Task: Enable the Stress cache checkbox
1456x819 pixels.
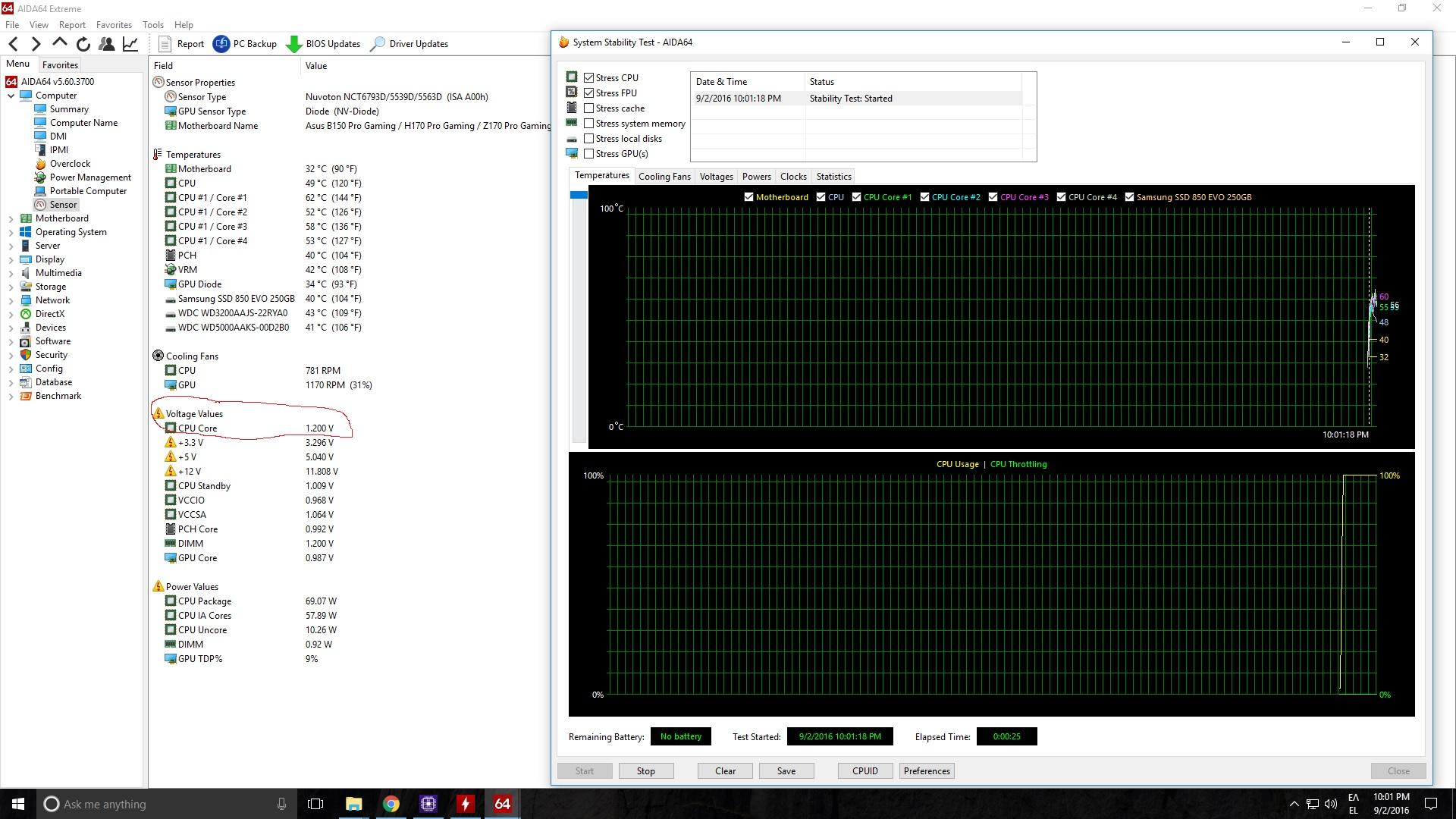Action: (x=589, y=108)
